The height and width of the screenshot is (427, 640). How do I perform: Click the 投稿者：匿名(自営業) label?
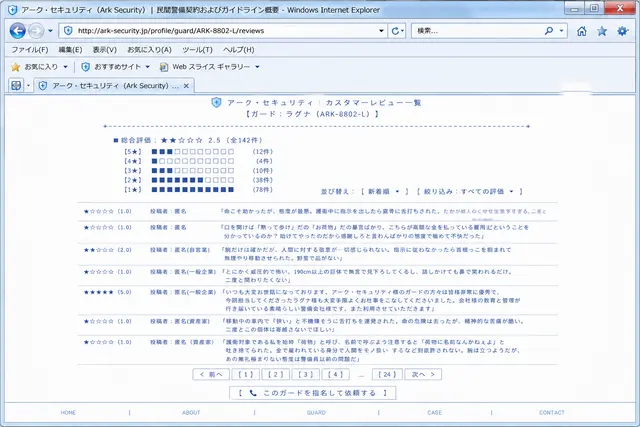(x=180, y=250)
